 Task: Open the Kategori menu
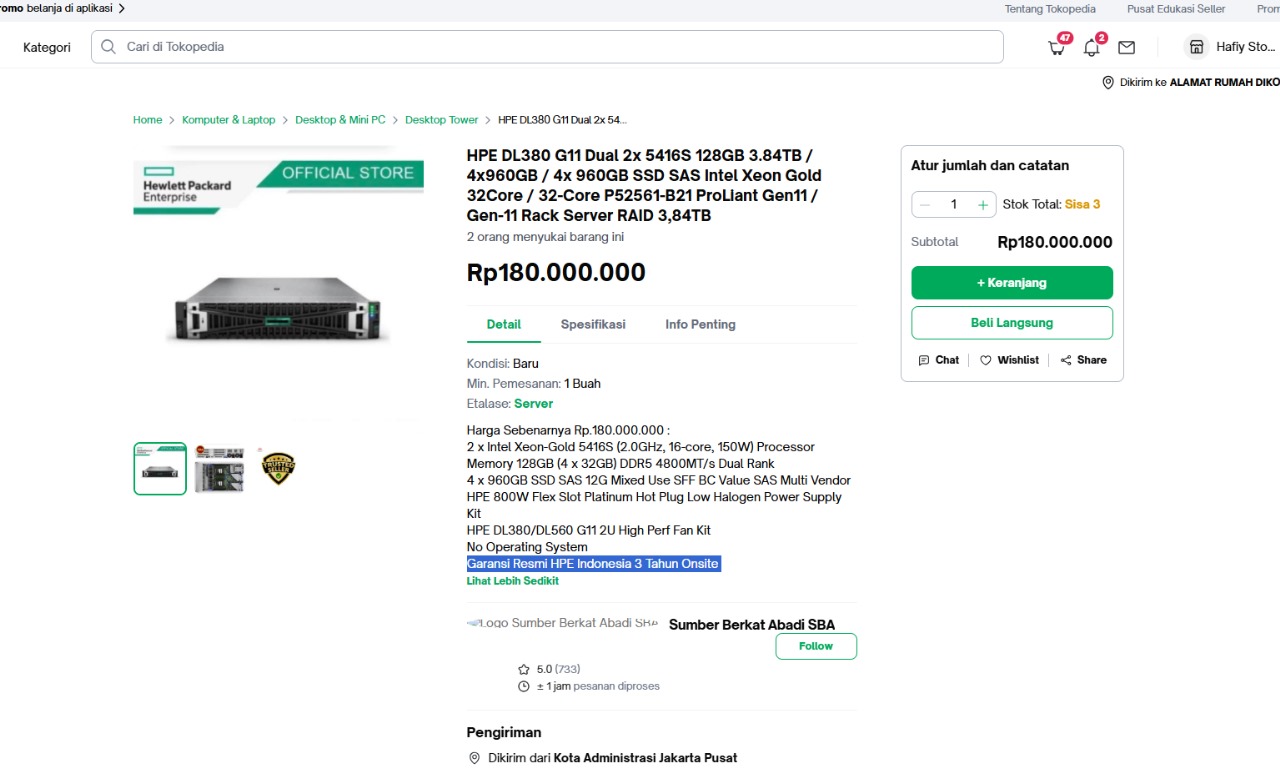tap(47, 47)
